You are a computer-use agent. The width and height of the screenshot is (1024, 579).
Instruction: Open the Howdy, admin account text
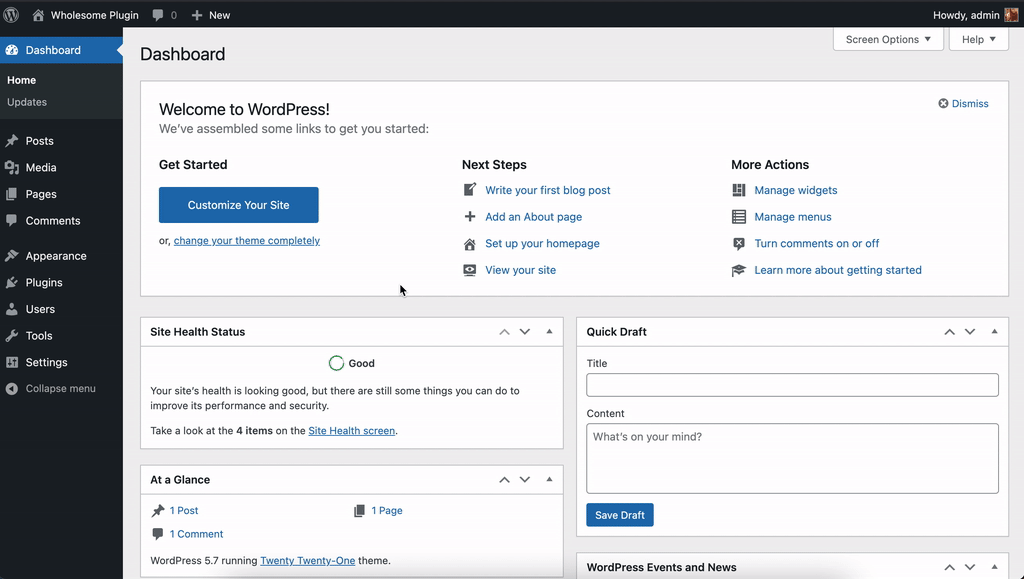pos(966,15)
